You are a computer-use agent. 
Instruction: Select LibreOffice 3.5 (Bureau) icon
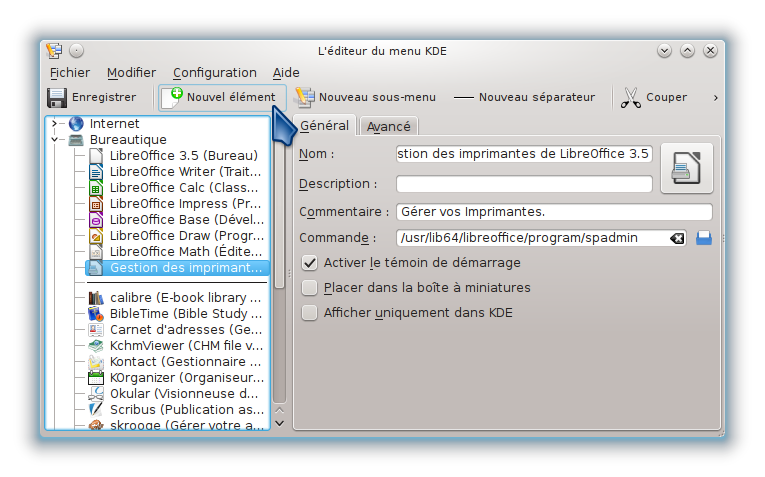(96, 156)
